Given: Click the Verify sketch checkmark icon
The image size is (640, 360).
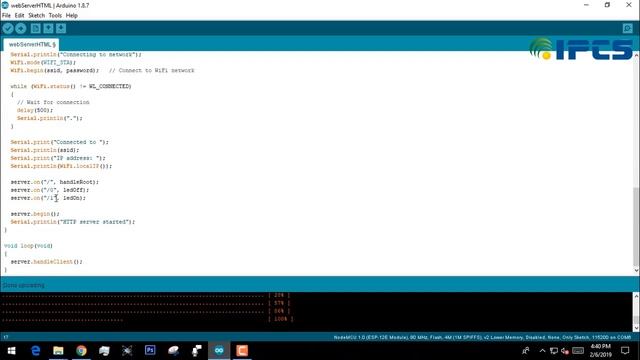Looking at the screenshot, I should [x=8, y=29].
